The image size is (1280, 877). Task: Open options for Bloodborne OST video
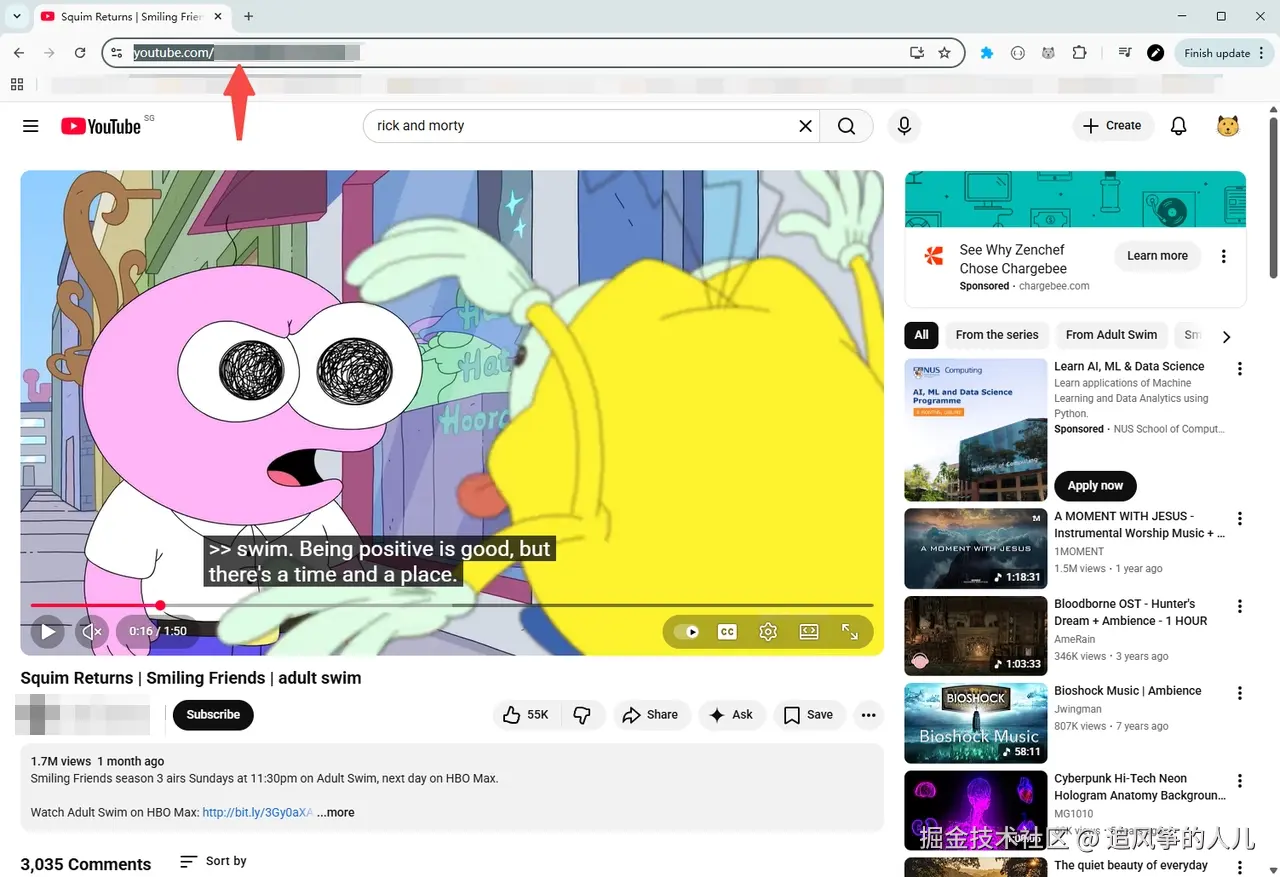1240,606
